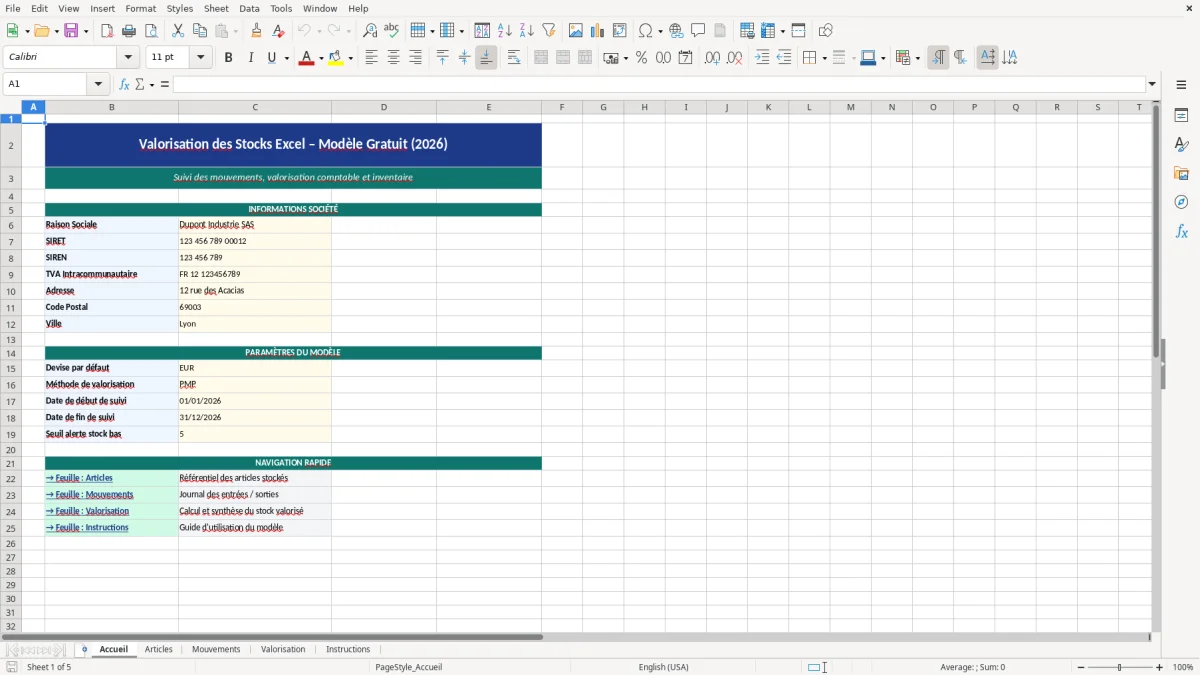This screenshot has width=1200, height=675.
Task: Sort descending with the Z-A icon
Action: point(527,31)
